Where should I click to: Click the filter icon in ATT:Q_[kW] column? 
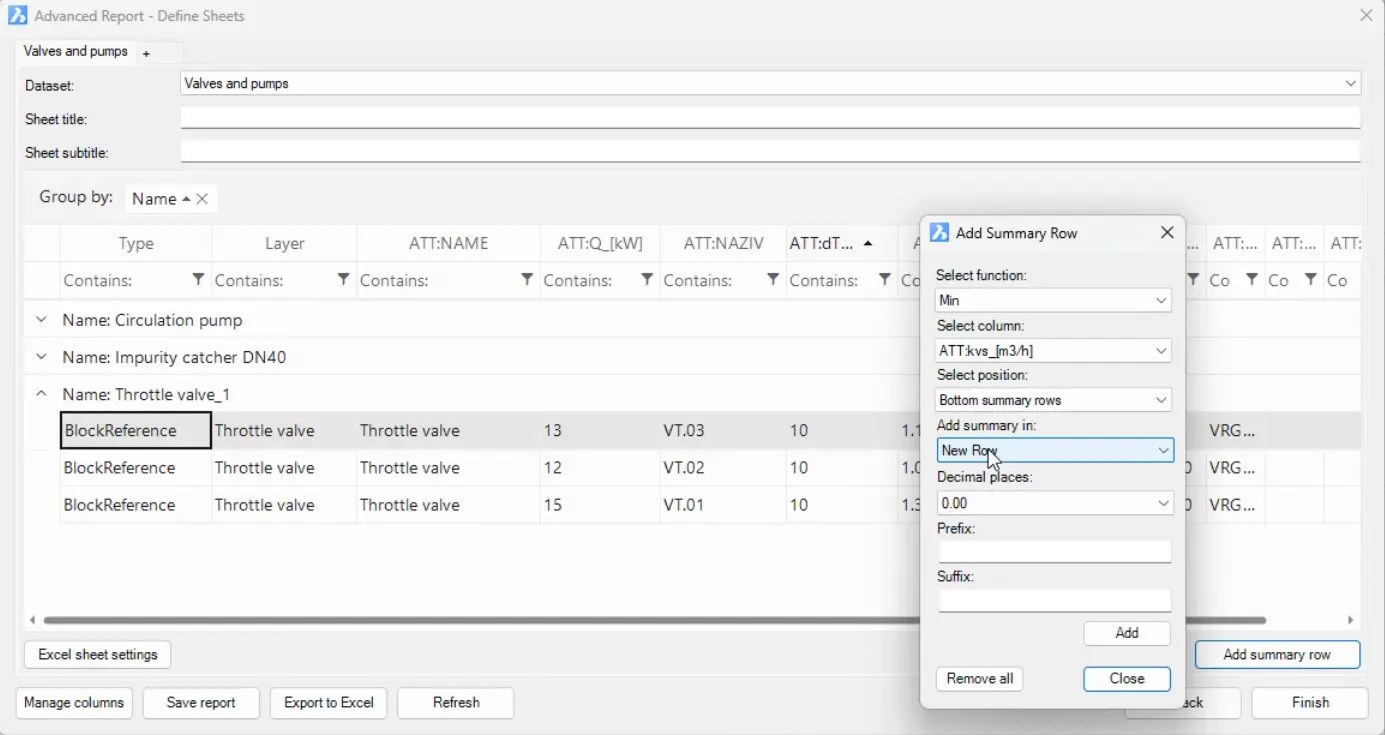coord(647,280)
